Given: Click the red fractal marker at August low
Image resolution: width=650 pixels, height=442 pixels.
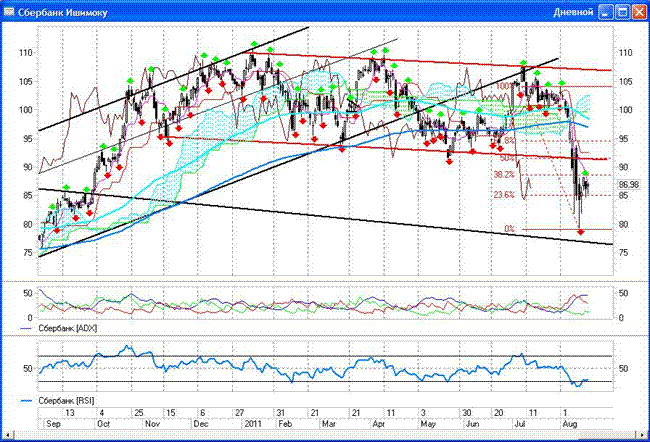Looking at the screenshot, I should 581,233.
